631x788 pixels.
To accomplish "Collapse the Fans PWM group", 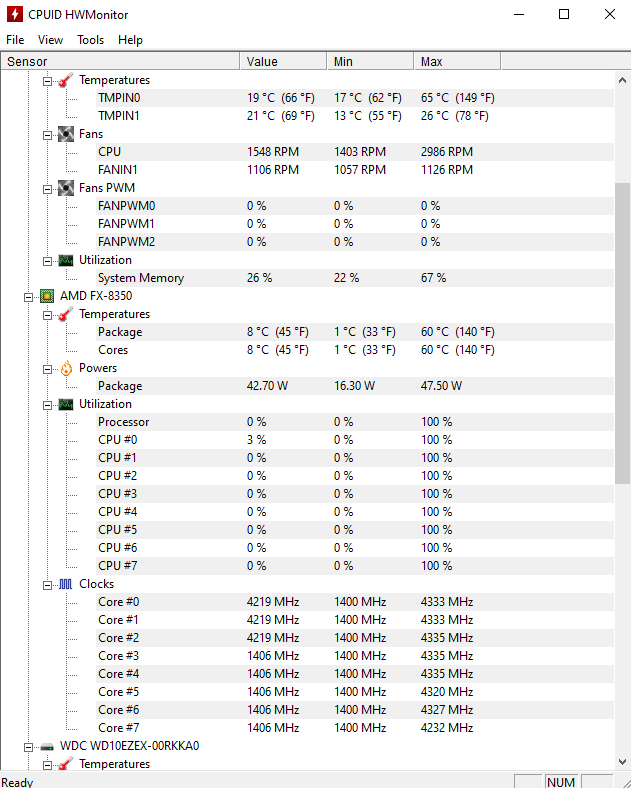I will (x=47, y=189).
